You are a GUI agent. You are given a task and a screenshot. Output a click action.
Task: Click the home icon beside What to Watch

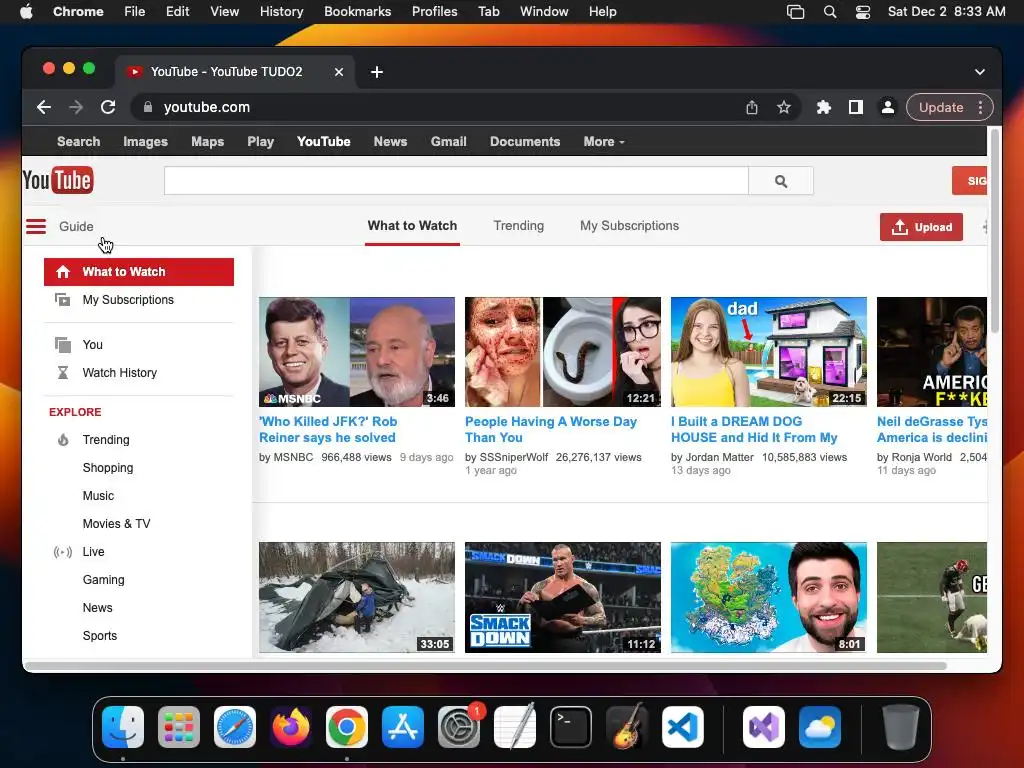tap(63, 272)
